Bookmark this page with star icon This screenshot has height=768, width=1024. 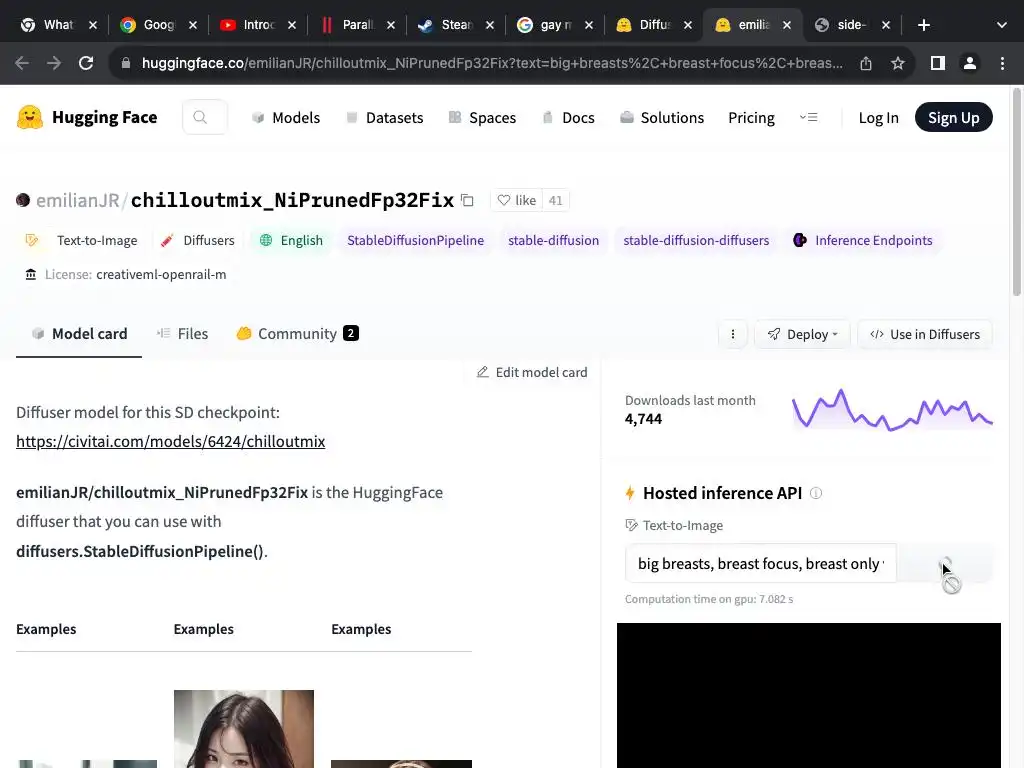(898, 63)
